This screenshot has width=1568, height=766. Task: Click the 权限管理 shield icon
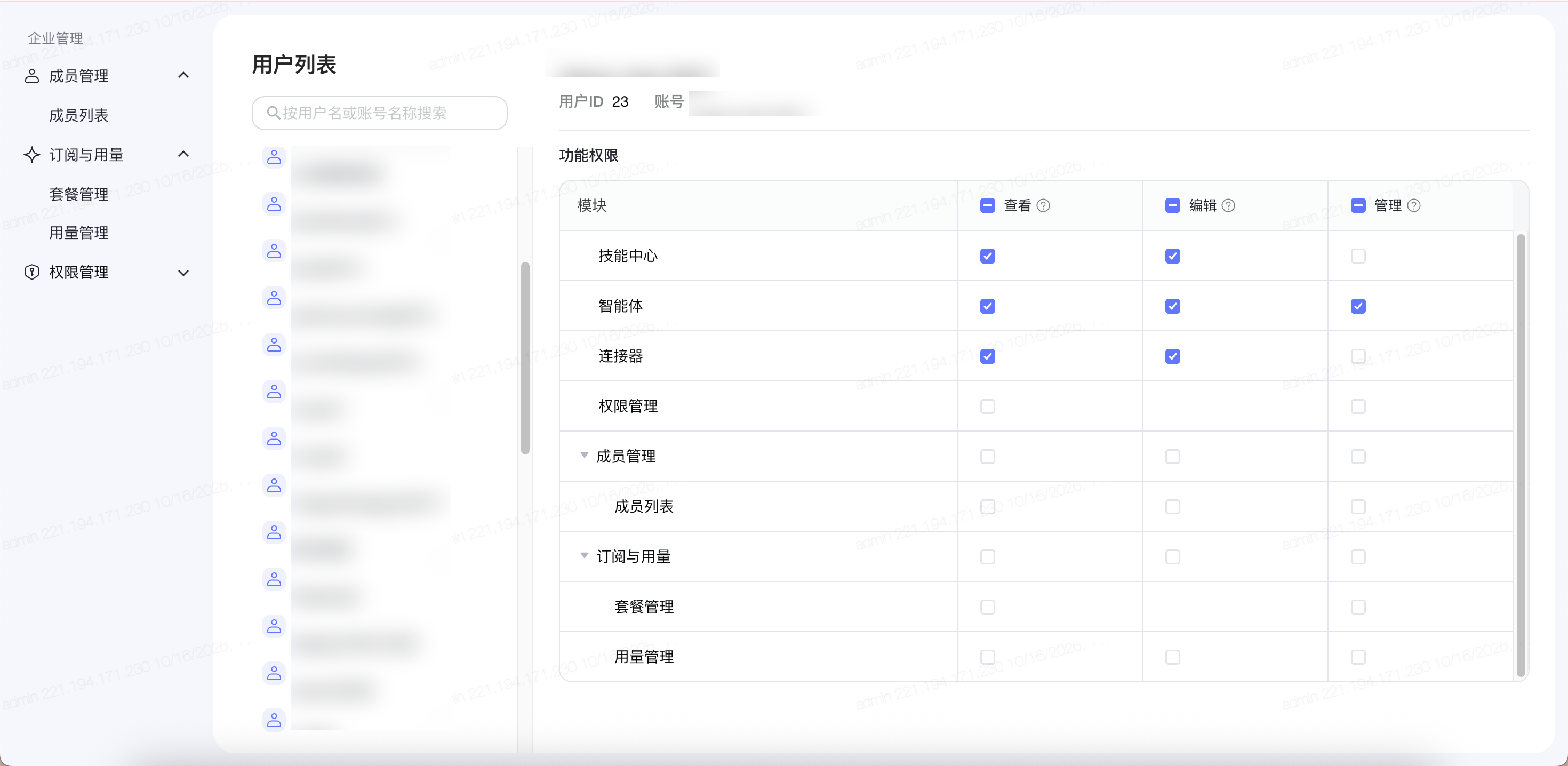31,272
